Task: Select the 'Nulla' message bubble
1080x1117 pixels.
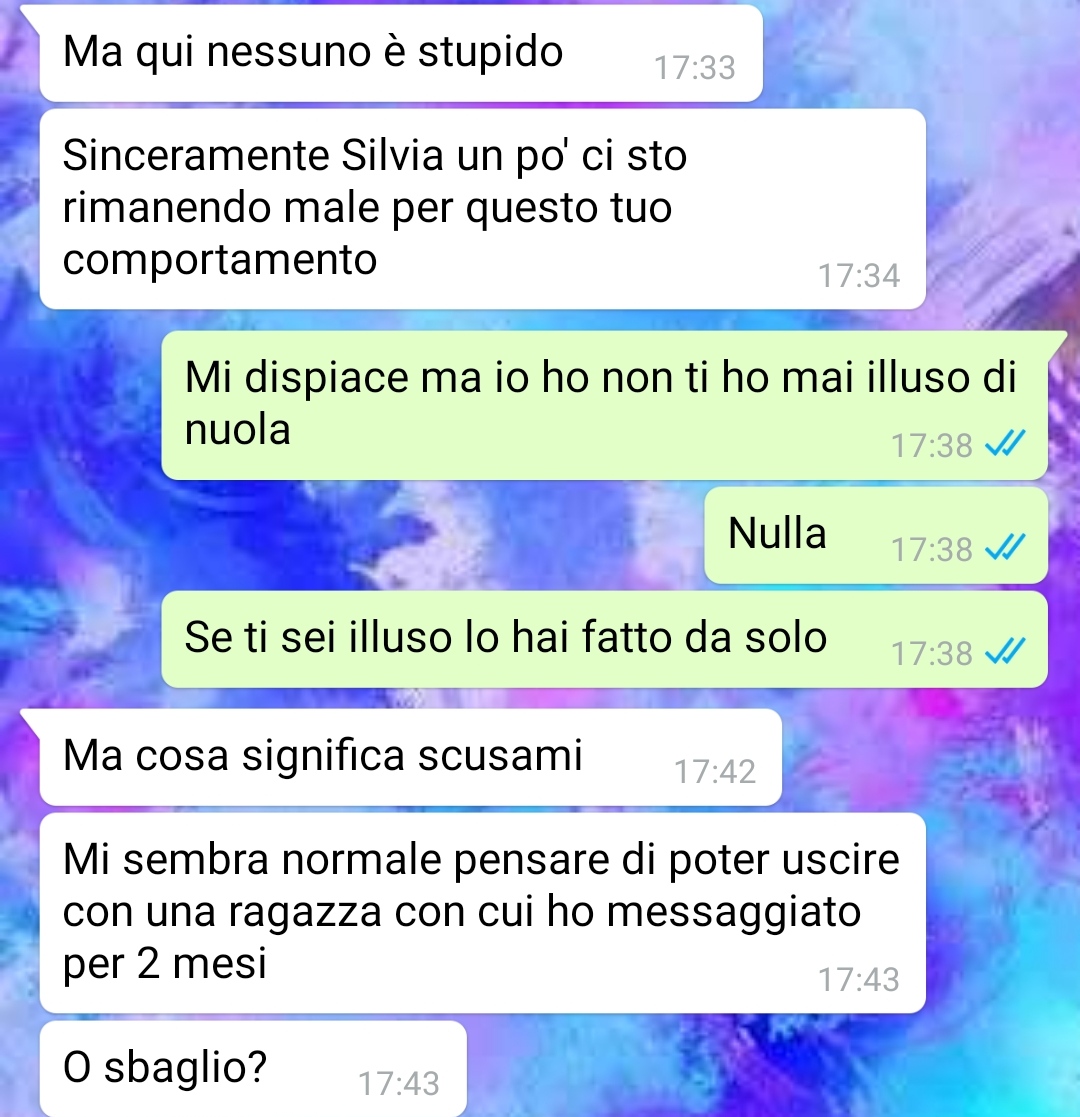Action: pyautogui.click(x=876, y=535)
